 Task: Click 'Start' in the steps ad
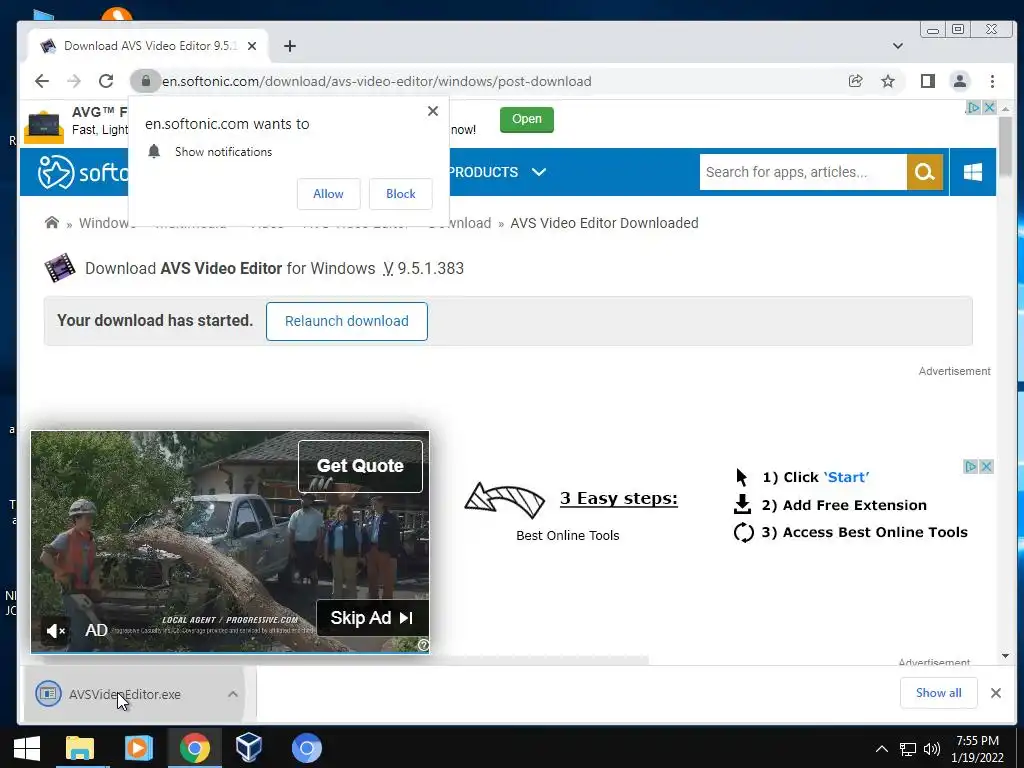tap(846, 477)
